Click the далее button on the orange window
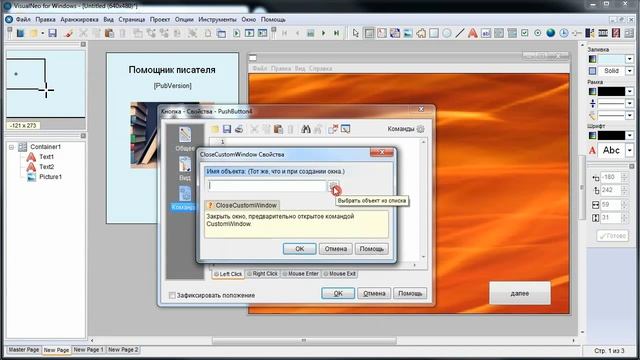Viewport: 640px width, 360px height. click(520, 293)
